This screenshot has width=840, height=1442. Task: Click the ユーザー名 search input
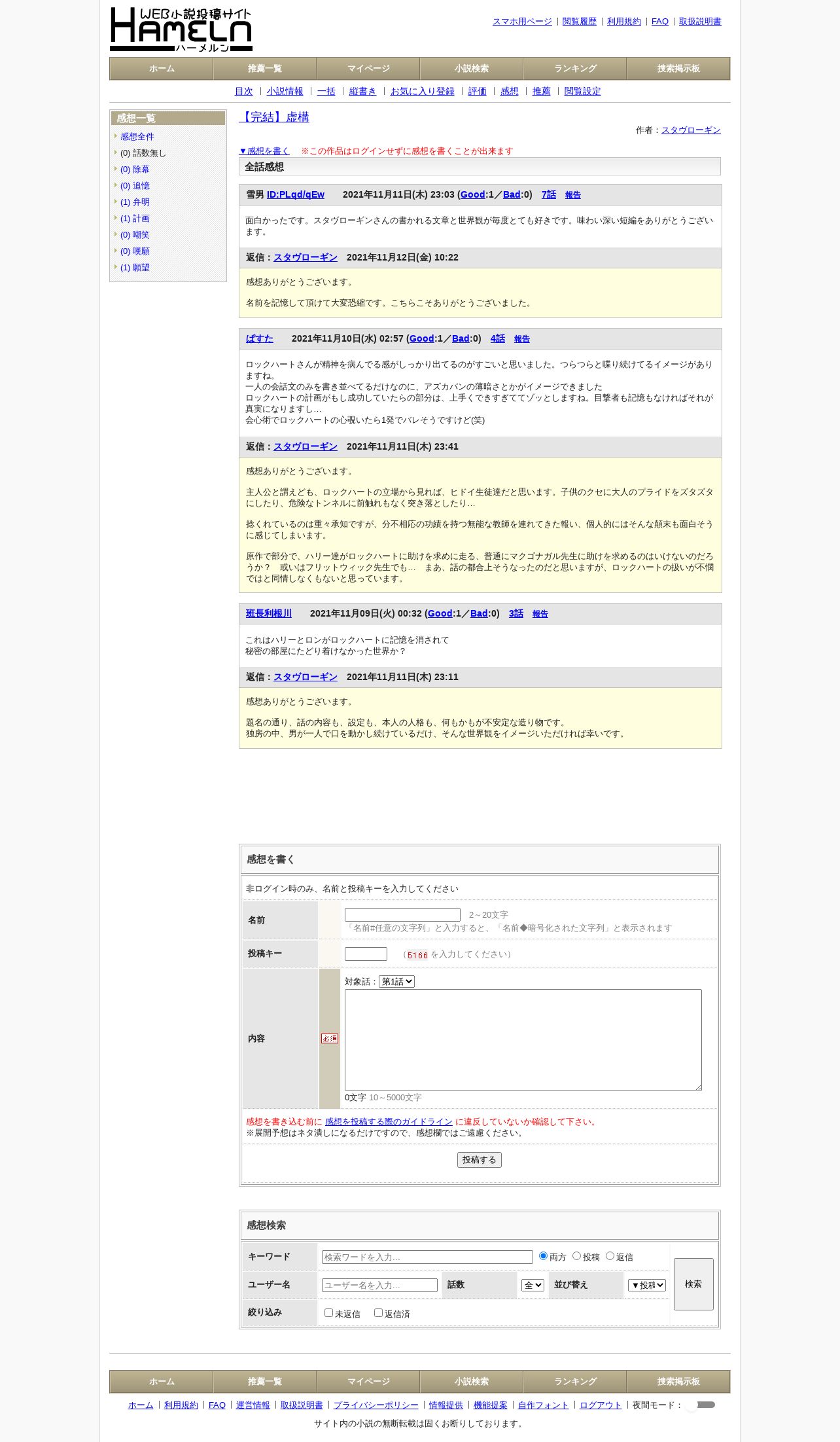click(x=379, y=1285)
